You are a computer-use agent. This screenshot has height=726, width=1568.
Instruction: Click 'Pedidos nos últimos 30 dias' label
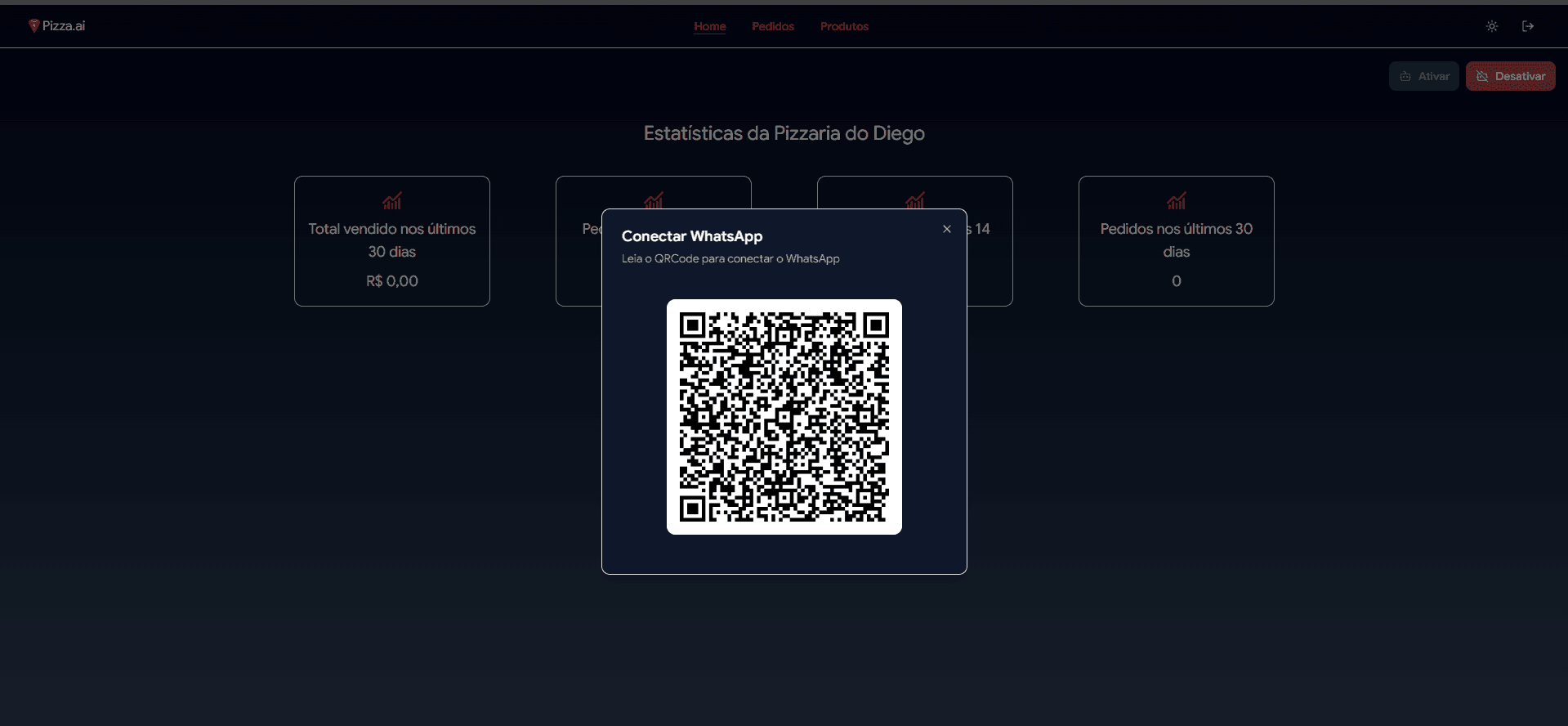pos(1177,240)
